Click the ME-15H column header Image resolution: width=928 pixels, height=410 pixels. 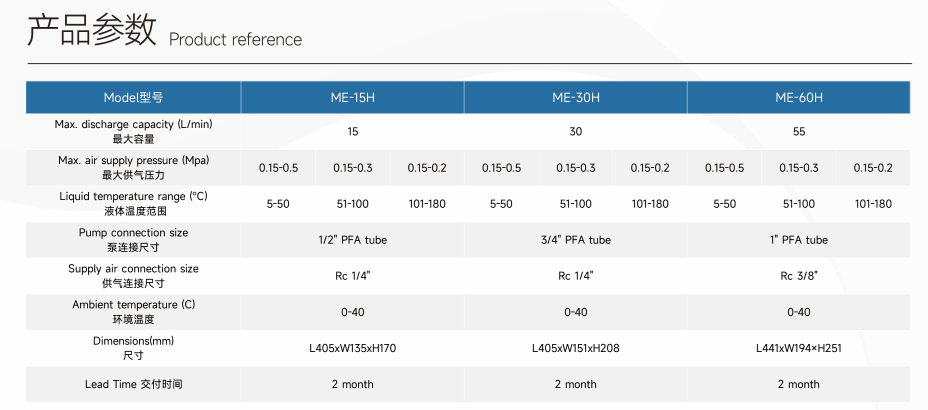pos(352,98)
